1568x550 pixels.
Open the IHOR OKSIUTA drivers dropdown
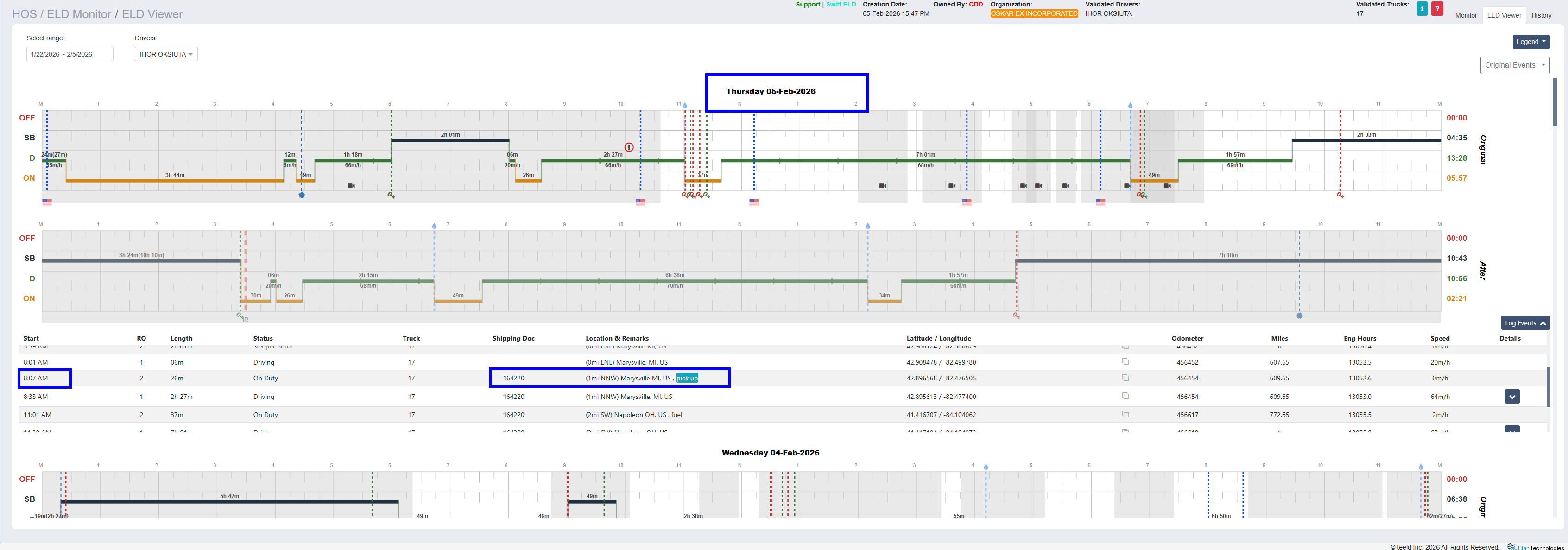pos(165,54)
